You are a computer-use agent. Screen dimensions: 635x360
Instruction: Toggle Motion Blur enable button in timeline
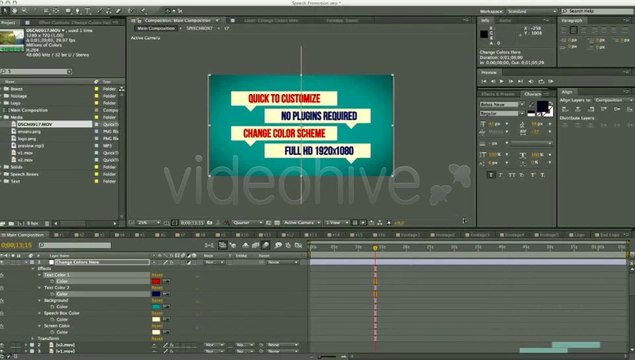pyautogui.click(x=265, y=245)
